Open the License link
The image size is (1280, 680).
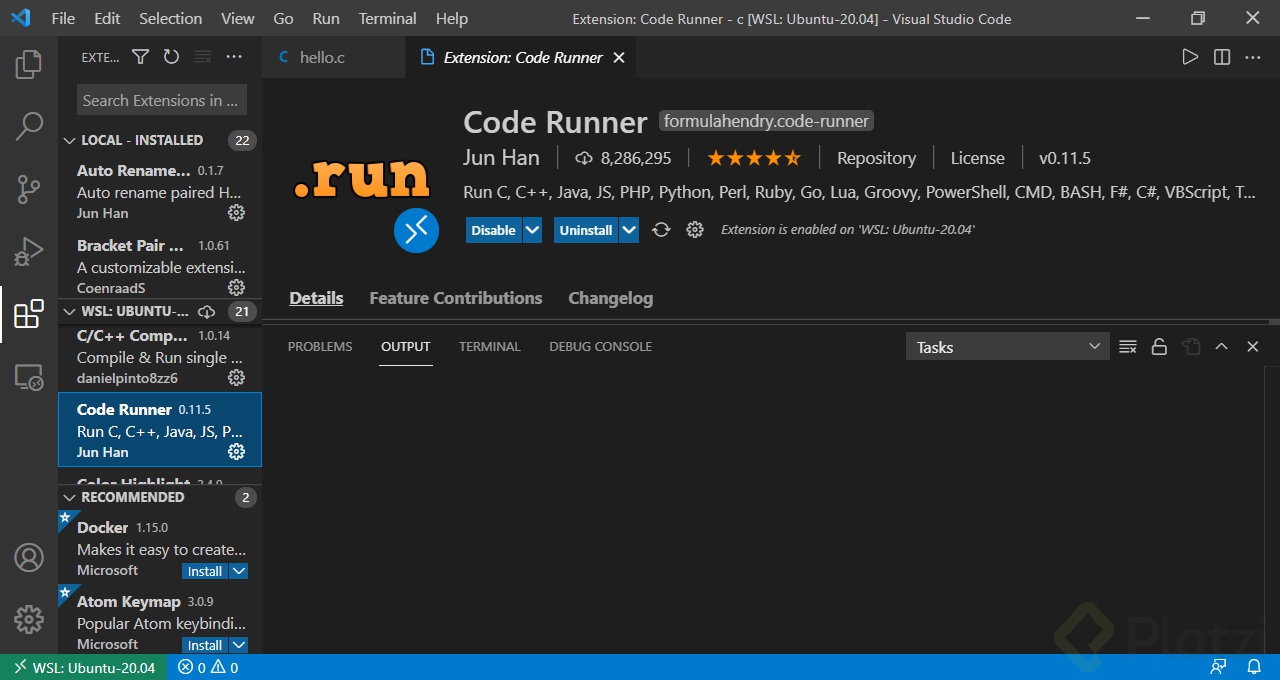tap(977, 158)
